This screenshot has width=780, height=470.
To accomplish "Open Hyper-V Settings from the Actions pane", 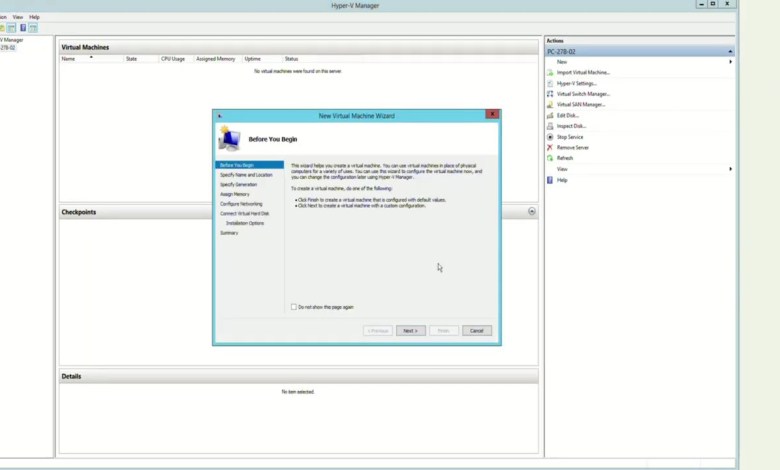I will tap(576, 84).
